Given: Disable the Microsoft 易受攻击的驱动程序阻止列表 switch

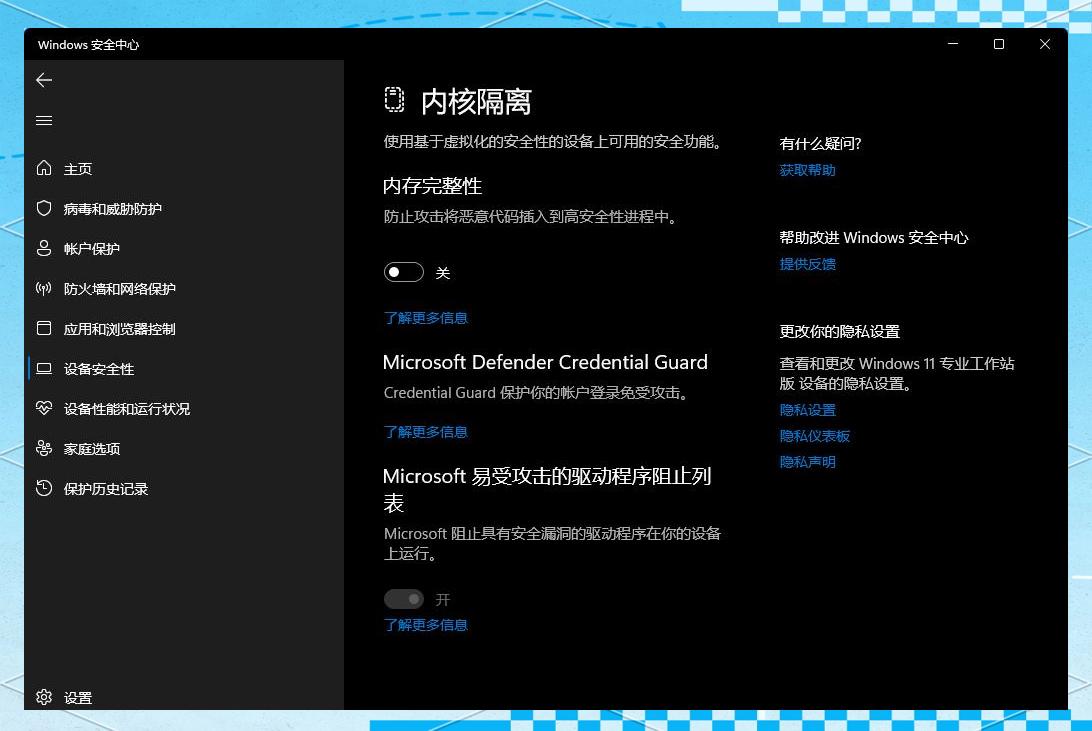Looking at the screenshot, I should pyautogui.click(x=403, y=598).
